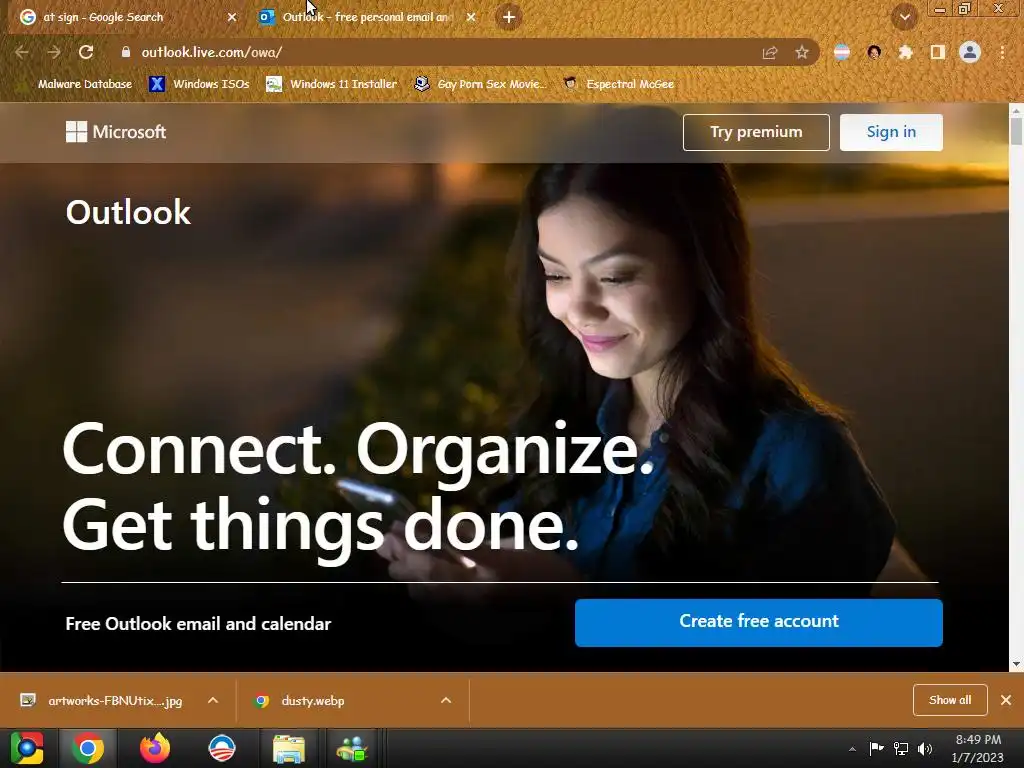Open the Extensions puzzle icon

point(905,52)
